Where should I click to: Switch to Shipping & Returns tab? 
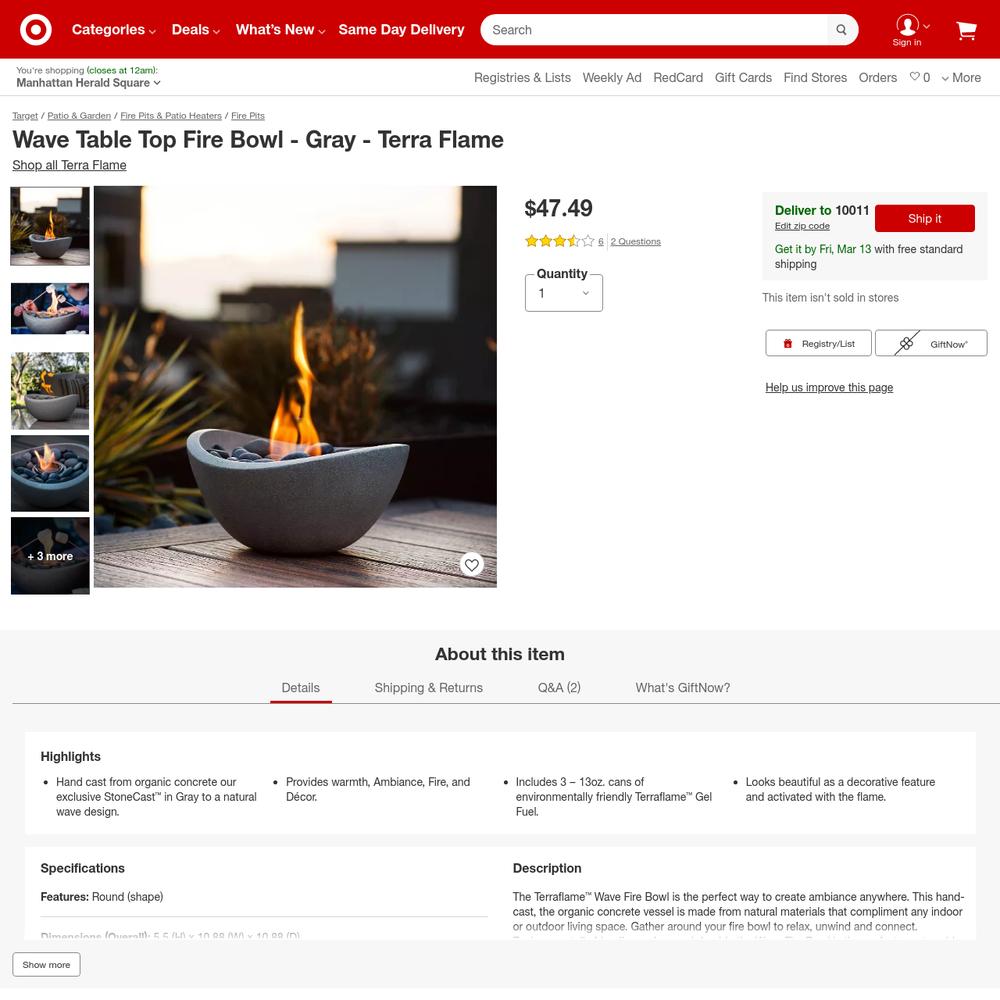tap(429, 688)
